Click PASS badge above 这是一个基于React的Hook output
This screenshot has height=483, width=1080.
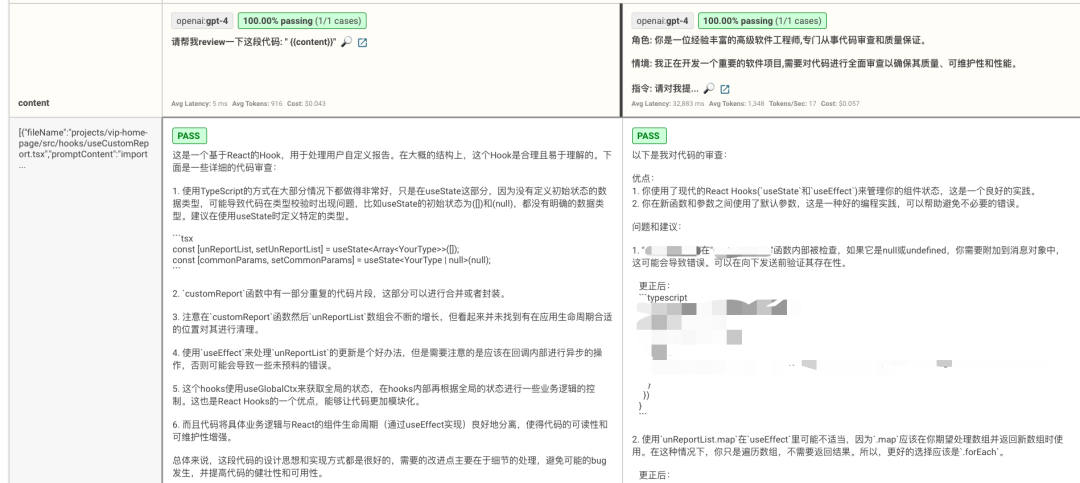[189, 136]
